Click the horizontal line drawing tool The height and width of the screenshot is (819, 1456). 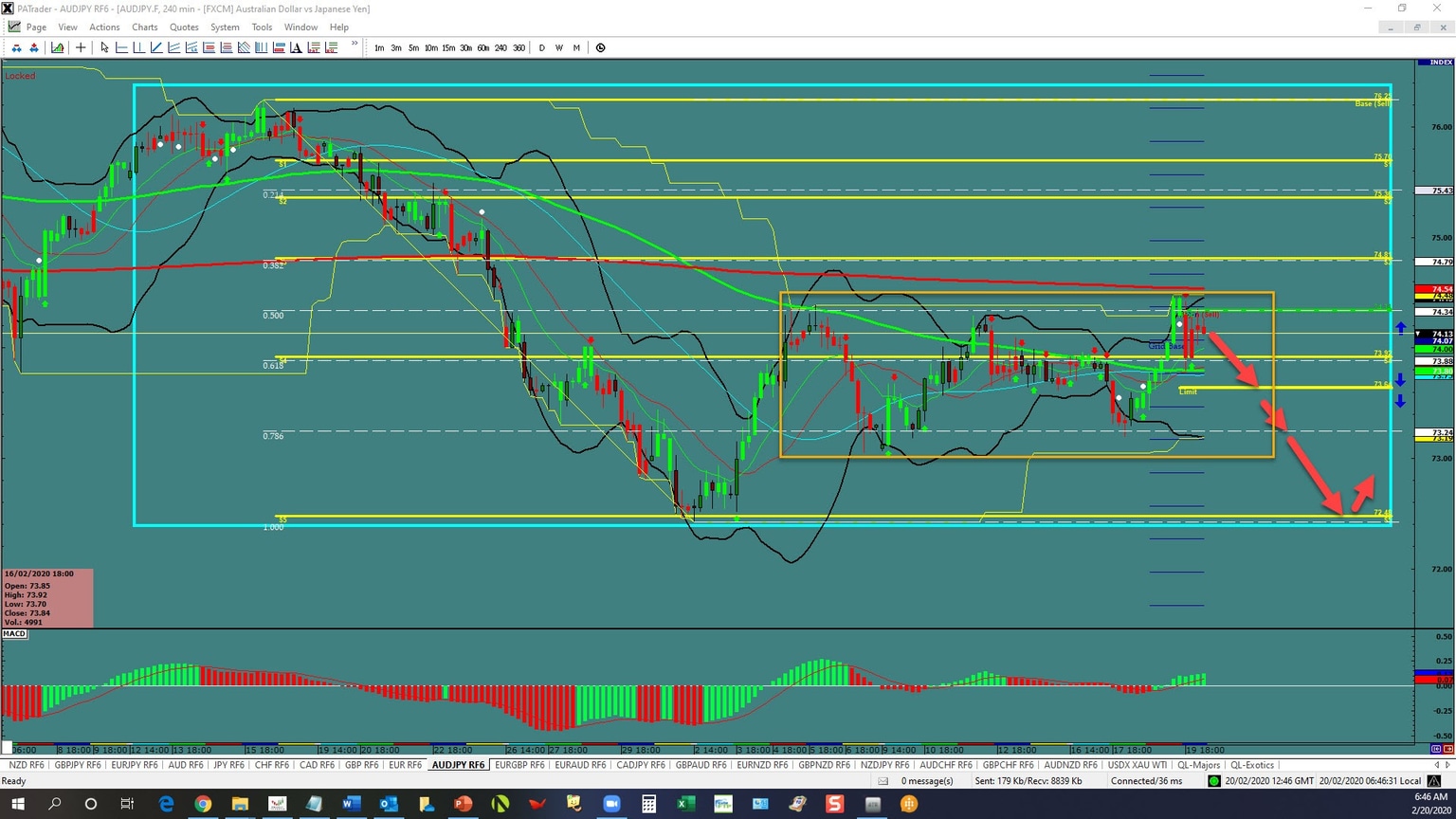point(120,47)
